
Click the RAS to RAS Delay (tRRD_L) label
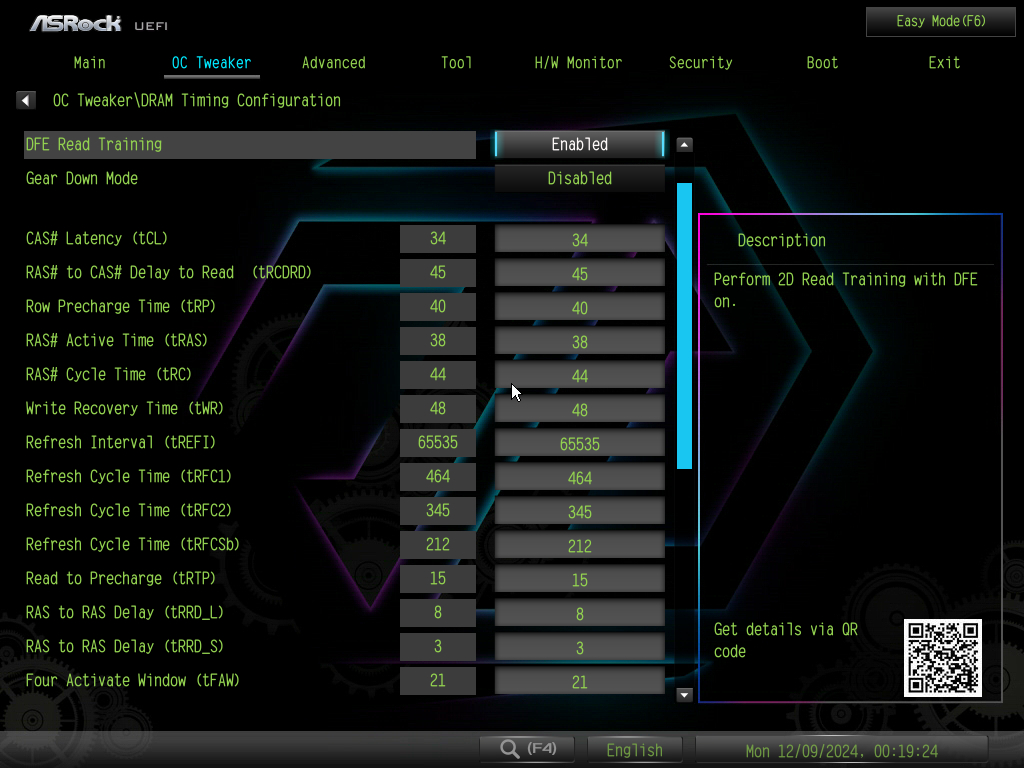tap(125, 612)
